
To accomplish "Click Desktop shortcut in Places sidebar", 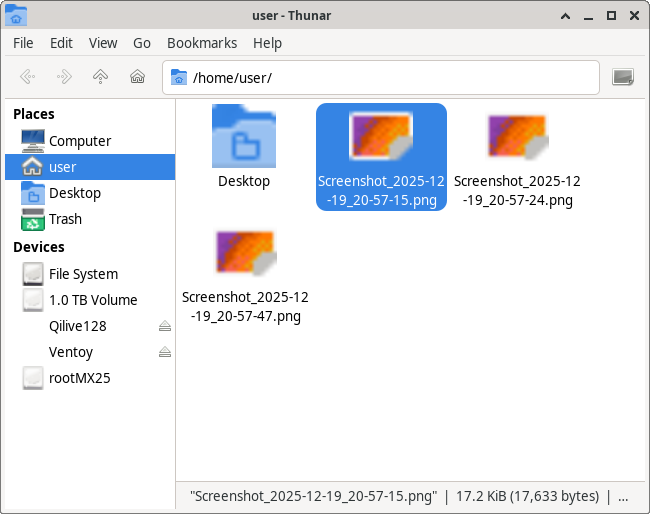I will pos(74,193).
